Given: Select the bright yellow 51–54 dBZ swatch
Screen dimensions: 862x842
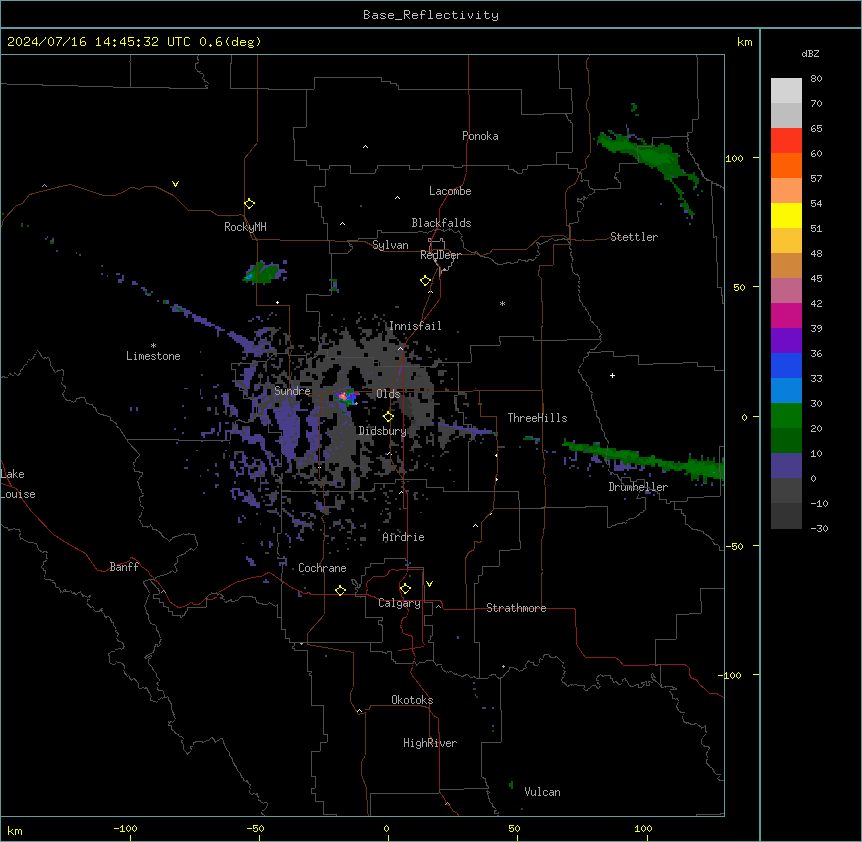Looking at the screenshot, I should pyautogui.click(x=786, y=215).
